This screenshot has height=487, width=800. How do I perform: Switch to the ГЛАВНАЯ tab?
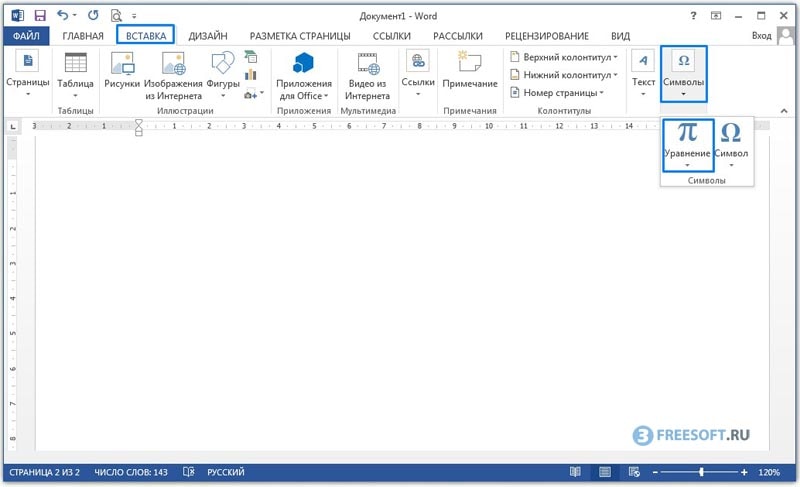click(x=83, y=36)
